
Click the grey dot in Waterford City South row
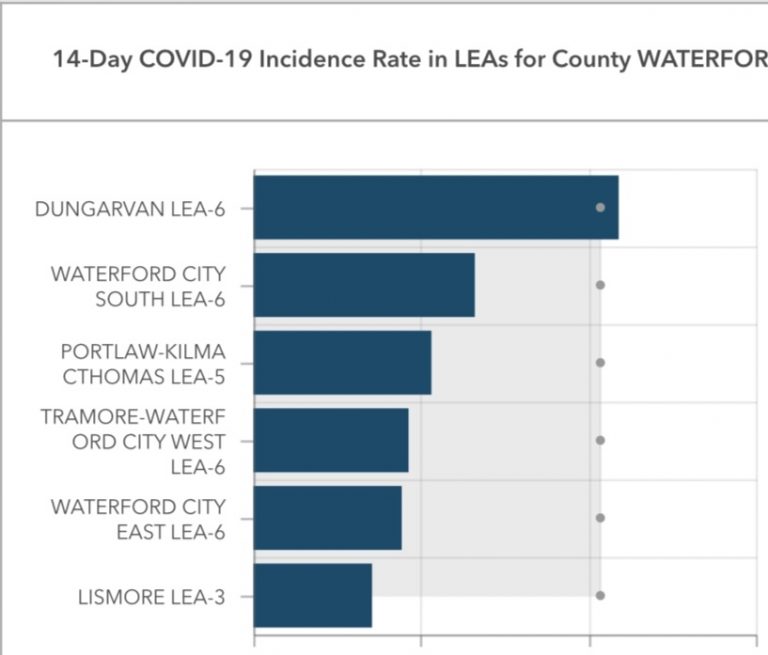600,285
